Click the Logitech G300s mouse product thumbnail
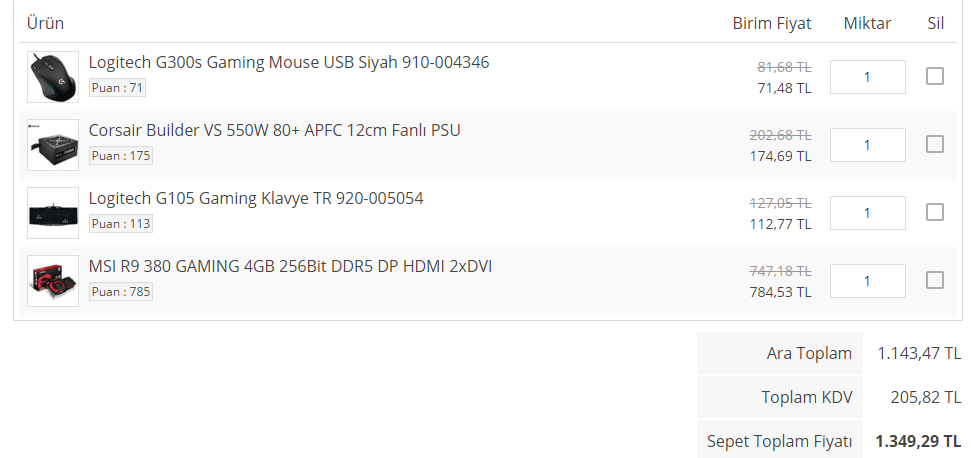Image resolution: width=971 pixels, height=458 pixels. [53, 77]
